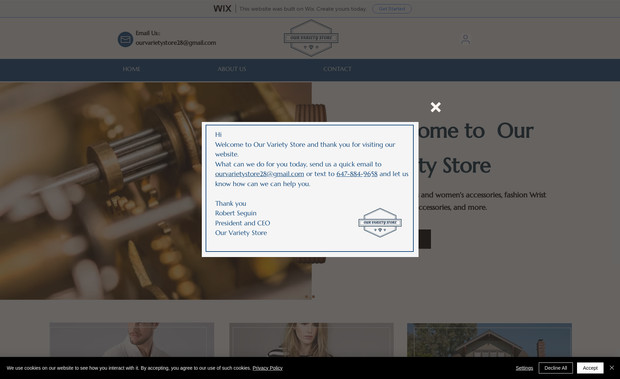
Task: Click Decline All cookies button
Action: pyautogui.click(x=556, y=368)
